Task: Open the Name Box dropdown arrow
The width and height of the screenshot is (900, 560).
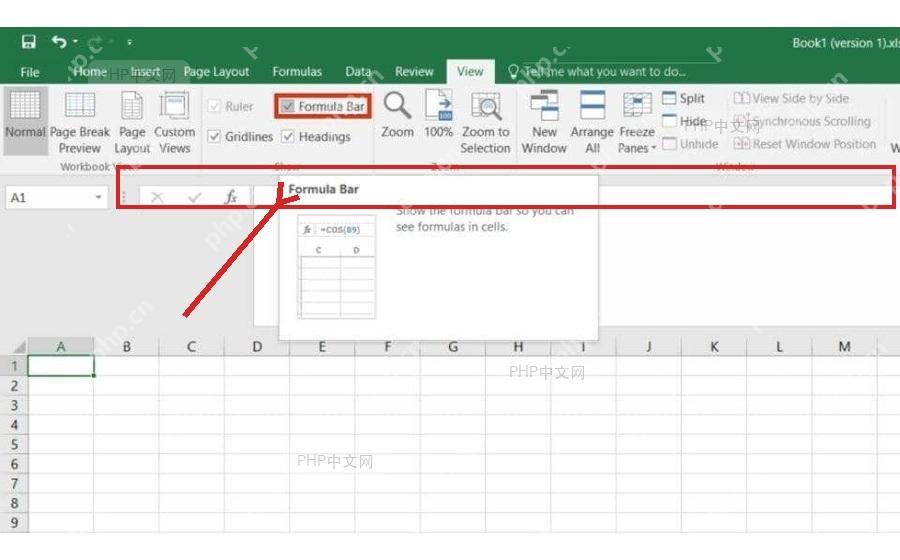Action: point(99,197)
